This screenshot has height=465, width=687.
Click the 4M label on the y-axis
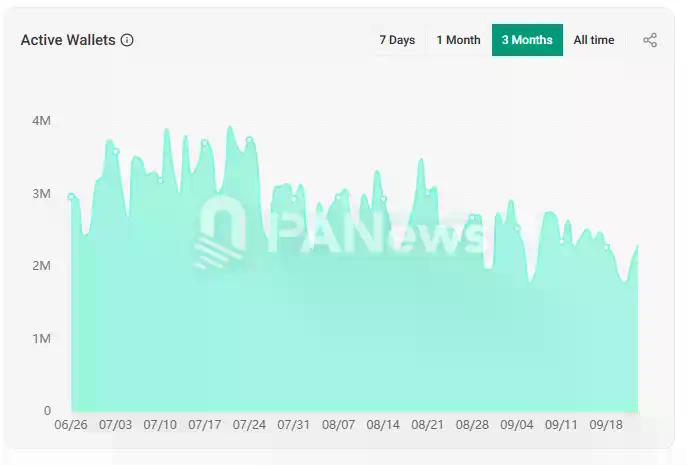(x=41, y=120)
